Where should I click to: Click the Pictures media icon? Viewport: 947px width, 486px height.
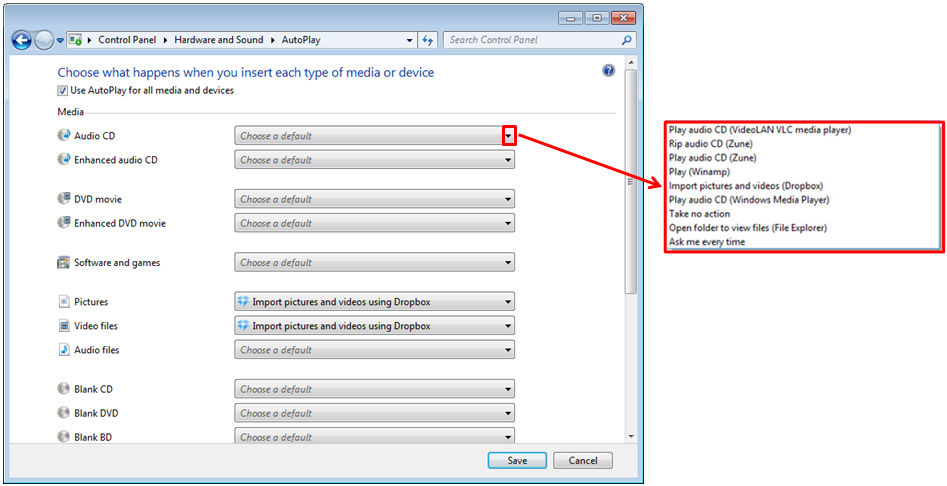(x=64, y=301)
